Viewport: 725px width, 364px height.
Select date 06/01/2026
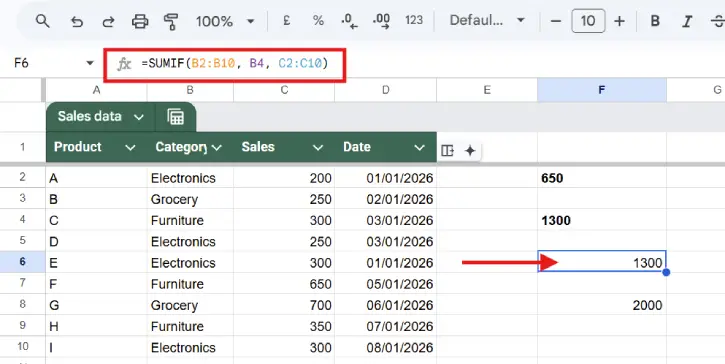(x=385, y=305)
